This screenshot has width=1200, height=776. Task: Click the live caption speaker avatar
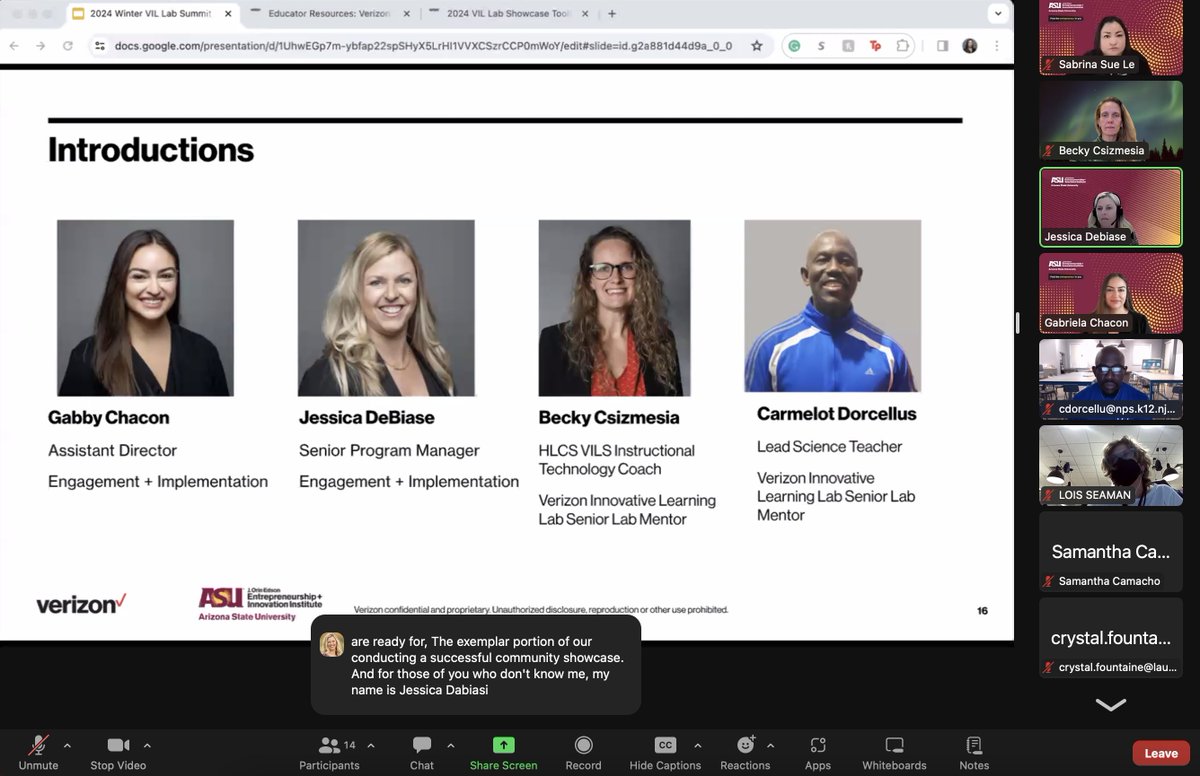tap(332, 644)
